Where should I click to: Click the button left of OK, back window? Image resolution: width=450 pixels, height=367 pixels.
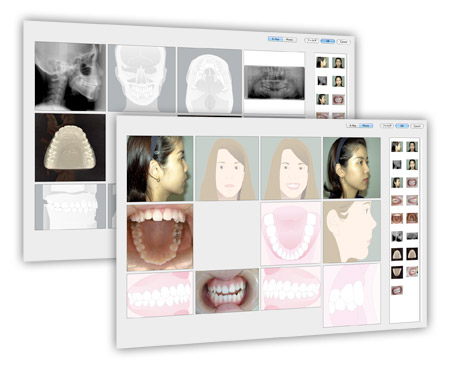pyautogui.click(x=312, y=40)
